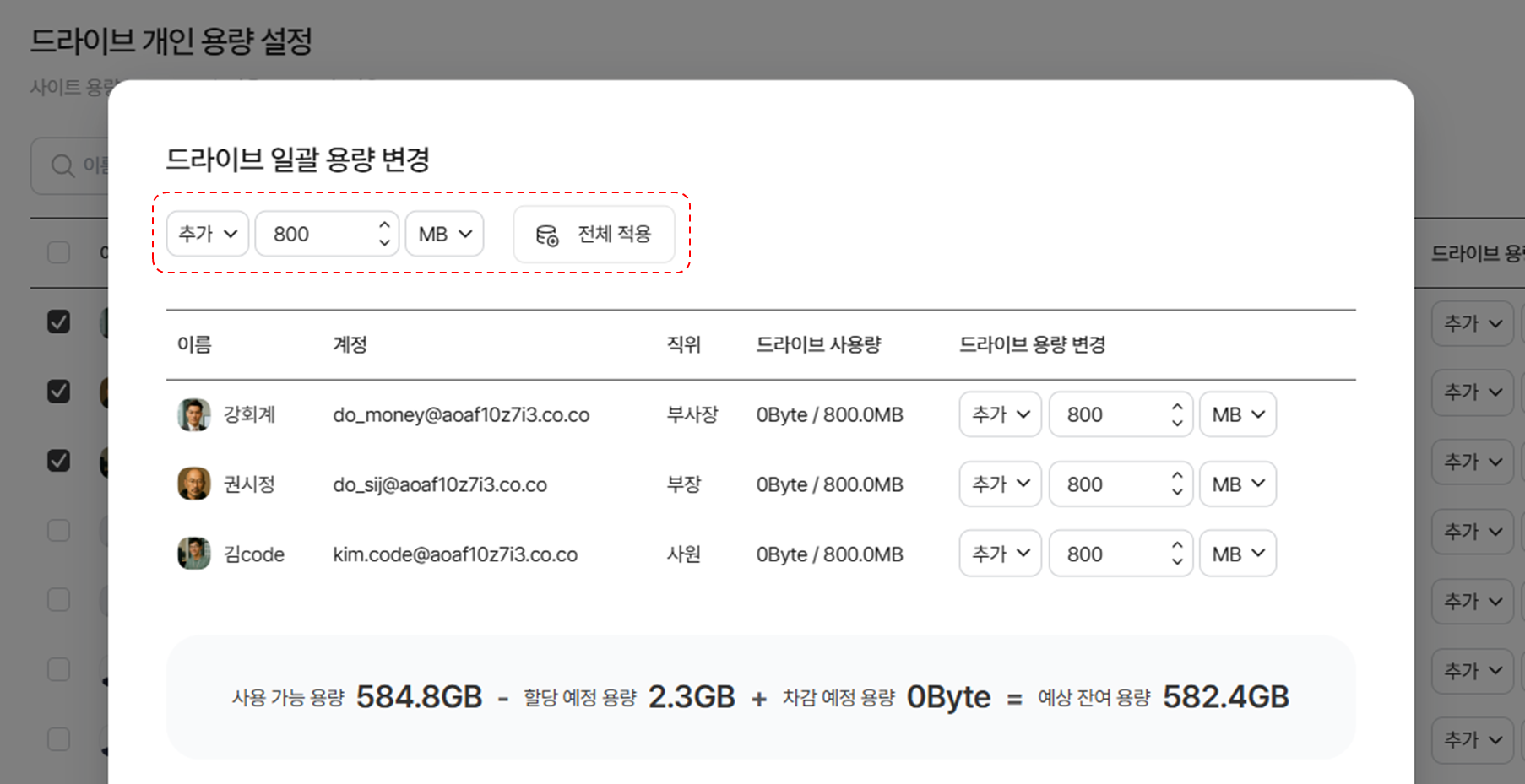Open 권시정's MB unit dropdown
The width and height of the screenshot is (1525, 784).
pyautogui.click(x=1238, y=484)
